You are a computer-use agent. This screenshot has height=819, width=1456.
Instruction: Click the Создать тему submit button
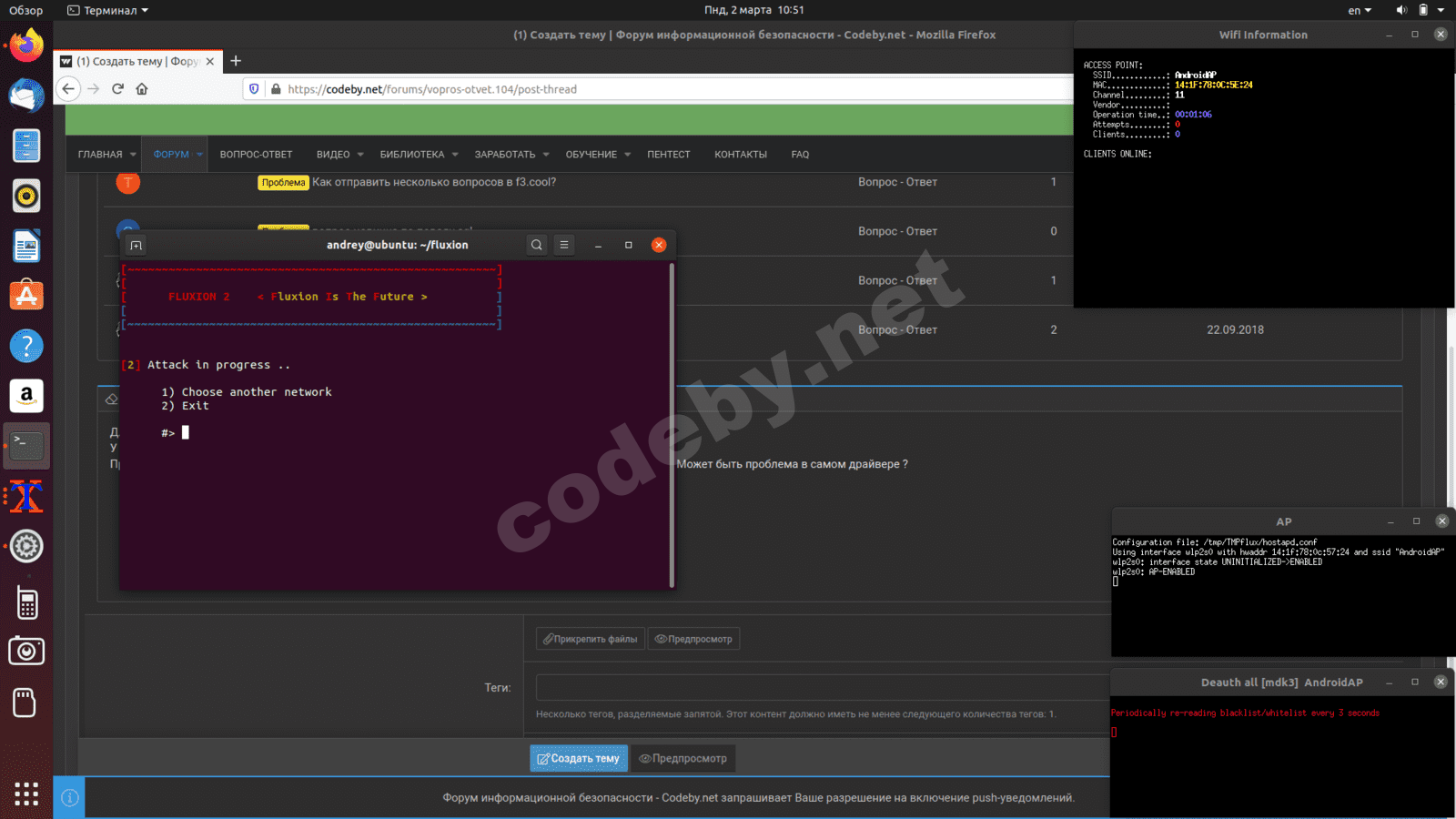click(579, 758)
